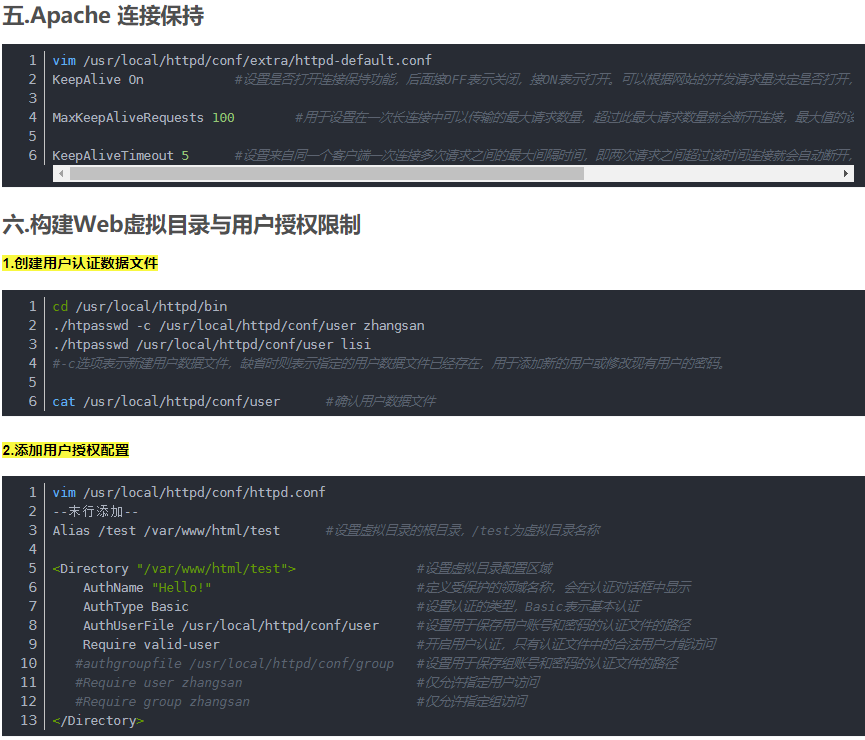865x740 pixels.
Task: Click the opening '<Directory "/var/www/html/test">' tag
Action: point(174,568)
